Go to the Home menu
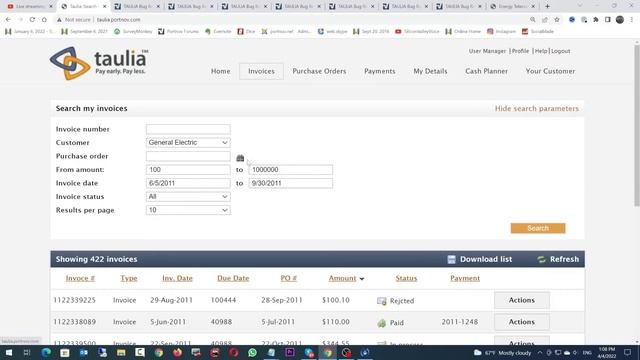Image resolution: width=640 pixels, height=360 pixels. point(220,71)
